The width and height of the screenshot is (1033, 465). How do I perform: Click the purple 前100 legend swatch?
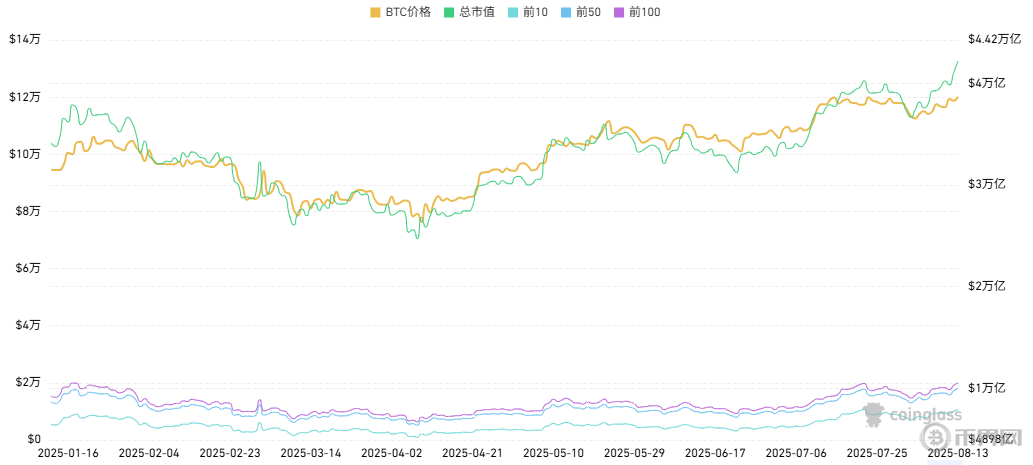(x=620, y=12)
